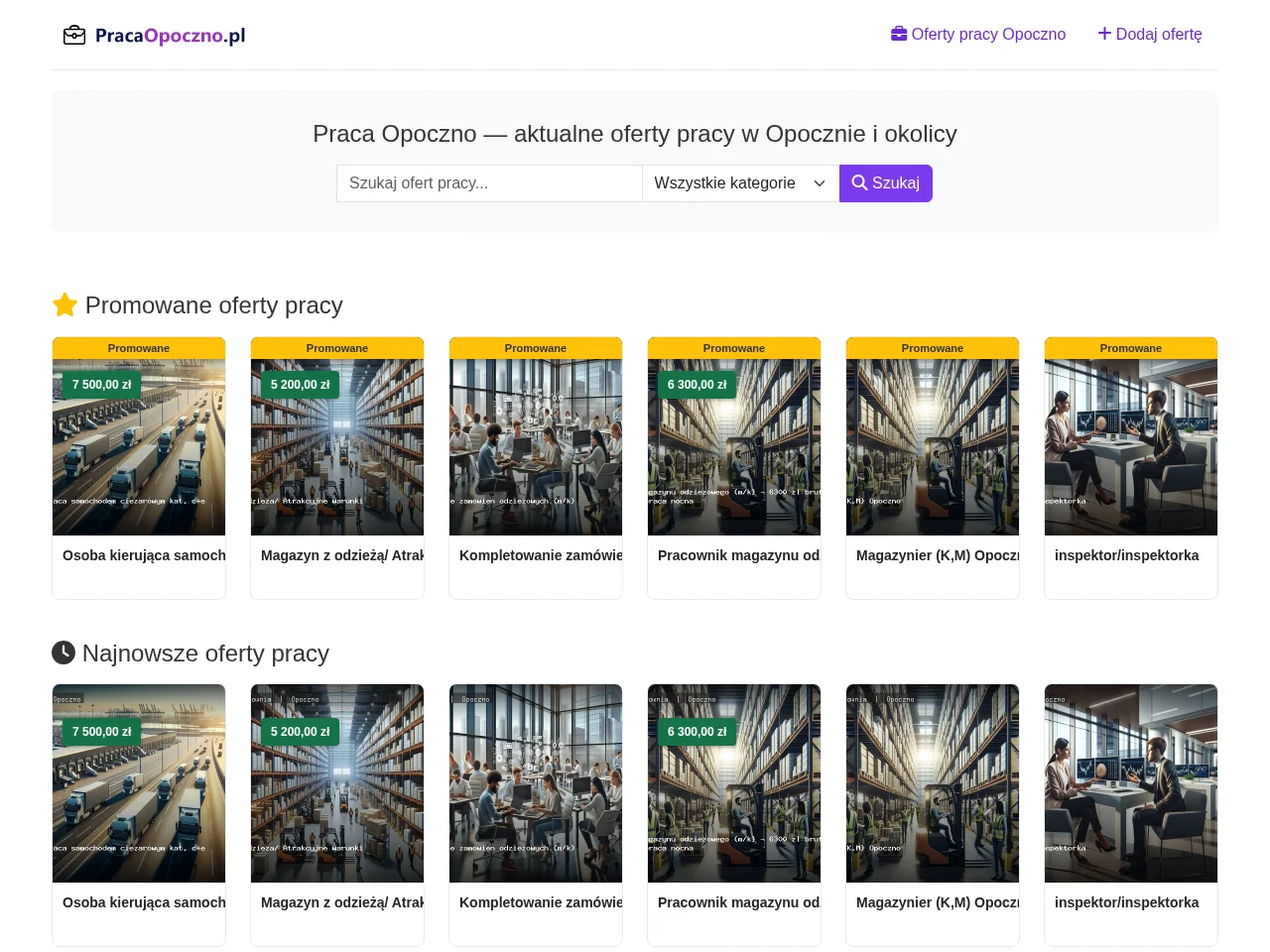The height and width of the screenshot is (952, 1270).
Task: Select Magazynier (K,M) title under Najnowsze
Action: 938,902
